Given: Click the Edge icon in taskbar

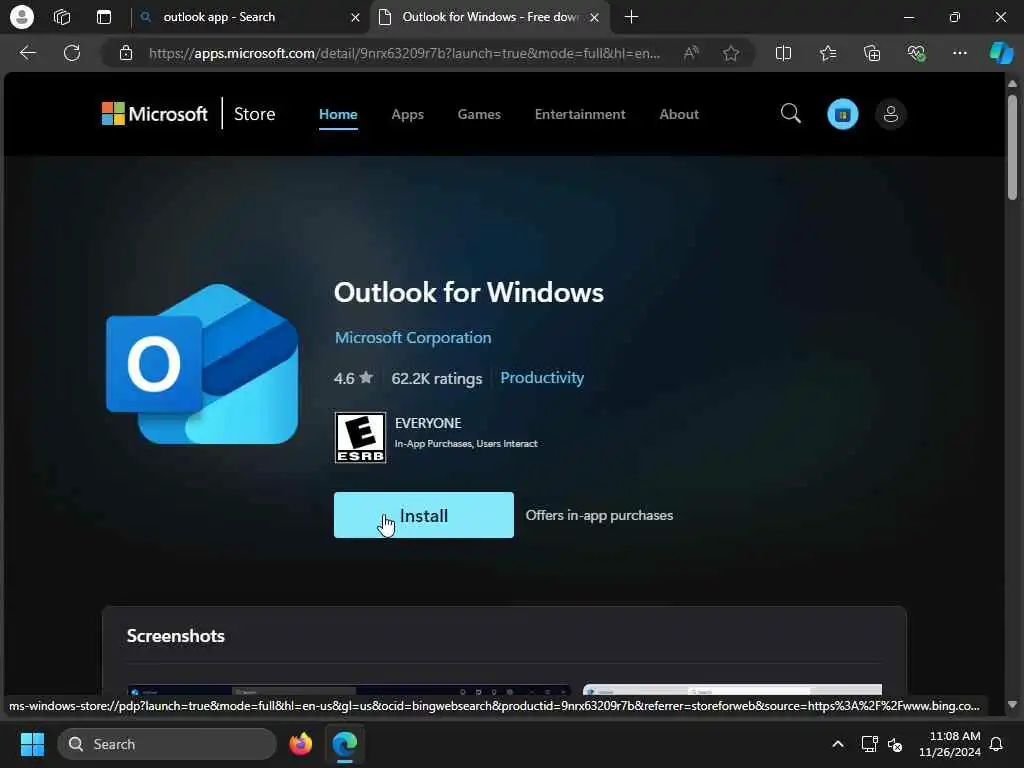Looking at the screenshot, I should 344,744.
